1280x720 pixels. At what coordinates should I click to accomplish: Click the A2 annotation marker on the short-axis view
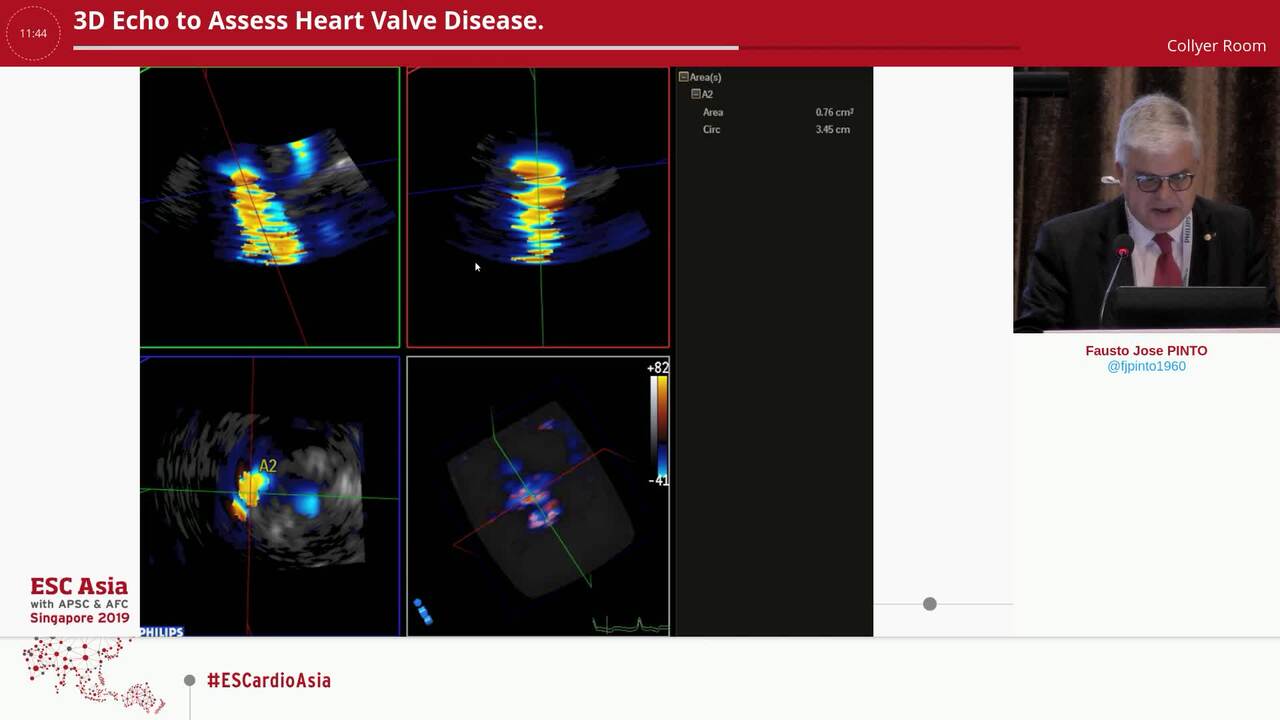point(266,465)
